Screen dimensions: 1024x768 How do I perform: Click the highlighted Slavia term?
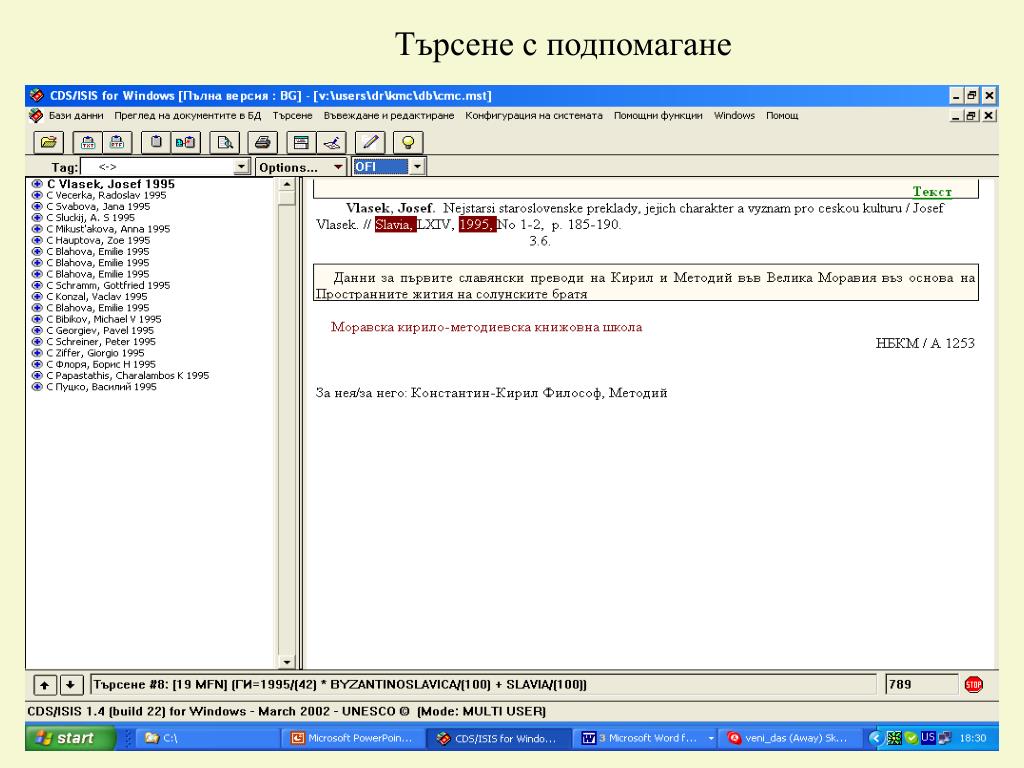pyautogui.click(x=395, y=225)
